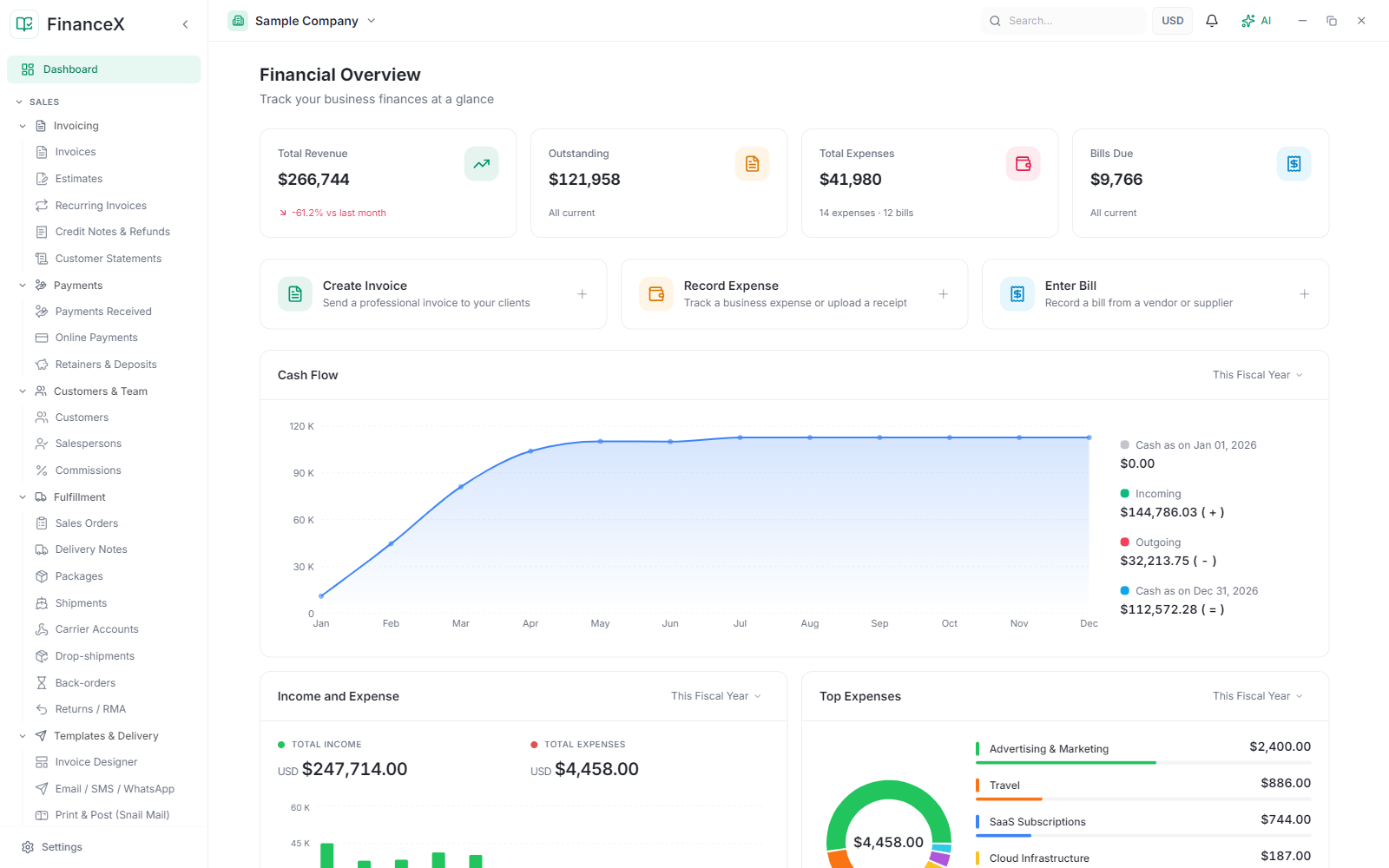Image resolution: width=1389 pixels, height=868 pixels.
Task: Open Credit Notes & Refunds
Action: coord(112,232)
